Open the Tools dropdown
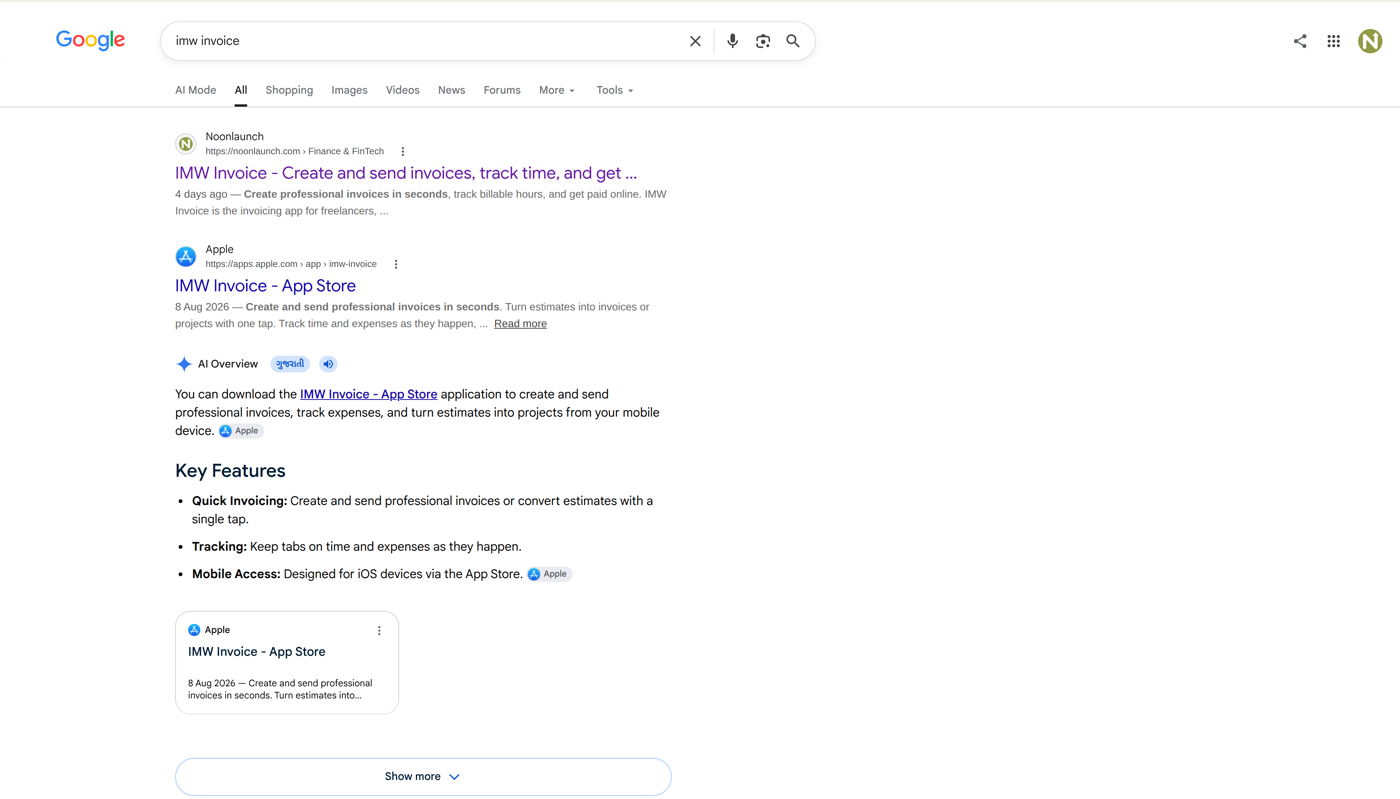 pos(615,90)
